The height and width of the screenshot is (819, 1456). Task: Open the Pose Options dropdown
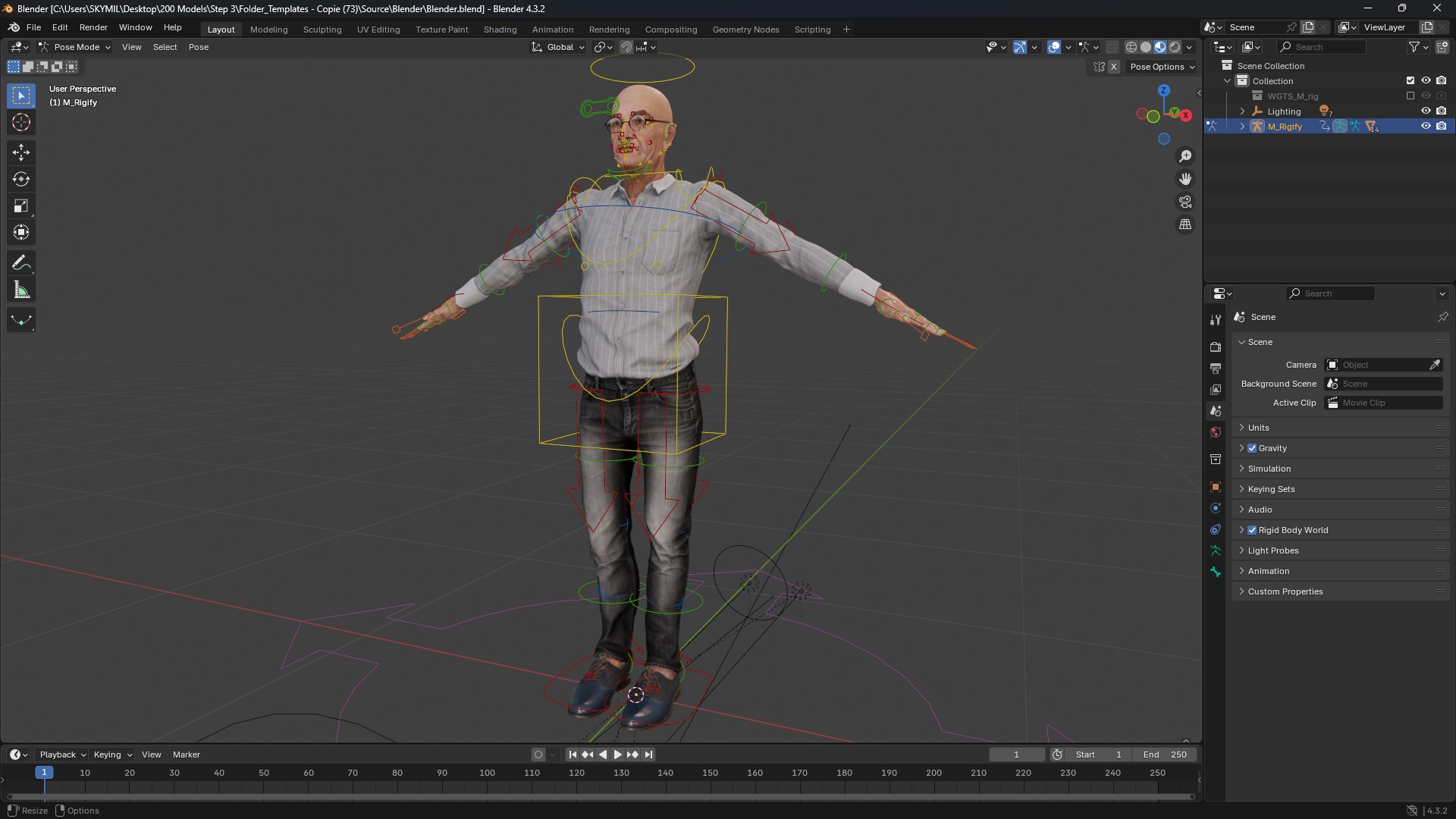click(1162, 67)
